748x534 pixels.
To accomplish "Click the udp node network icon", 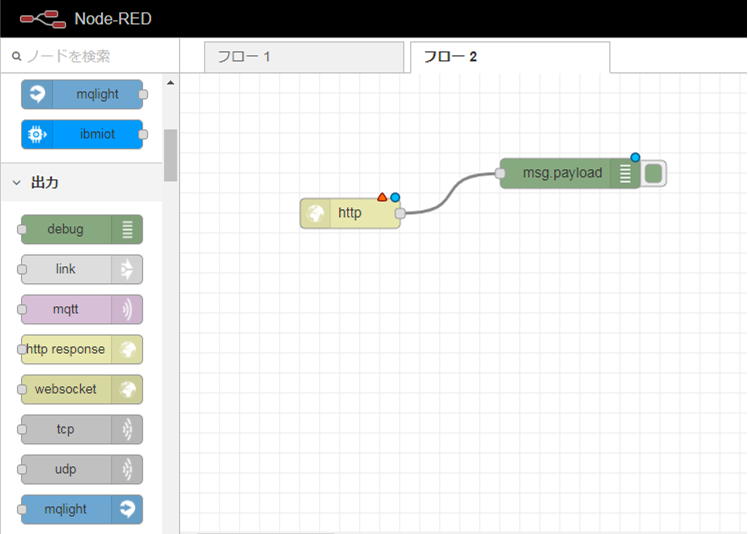I will (x=127, y=470).
